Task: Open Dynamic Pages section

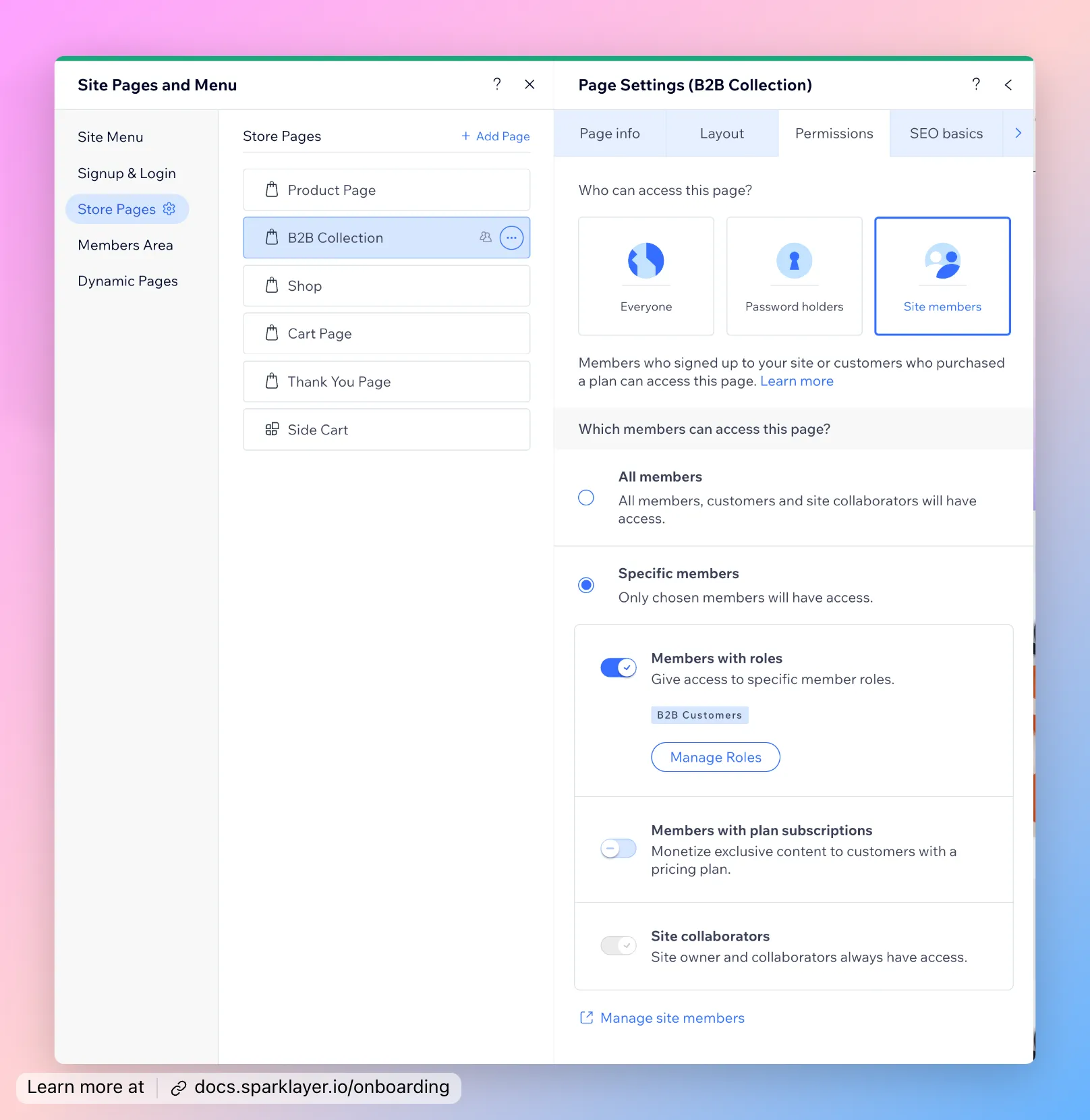Action: 128,281
